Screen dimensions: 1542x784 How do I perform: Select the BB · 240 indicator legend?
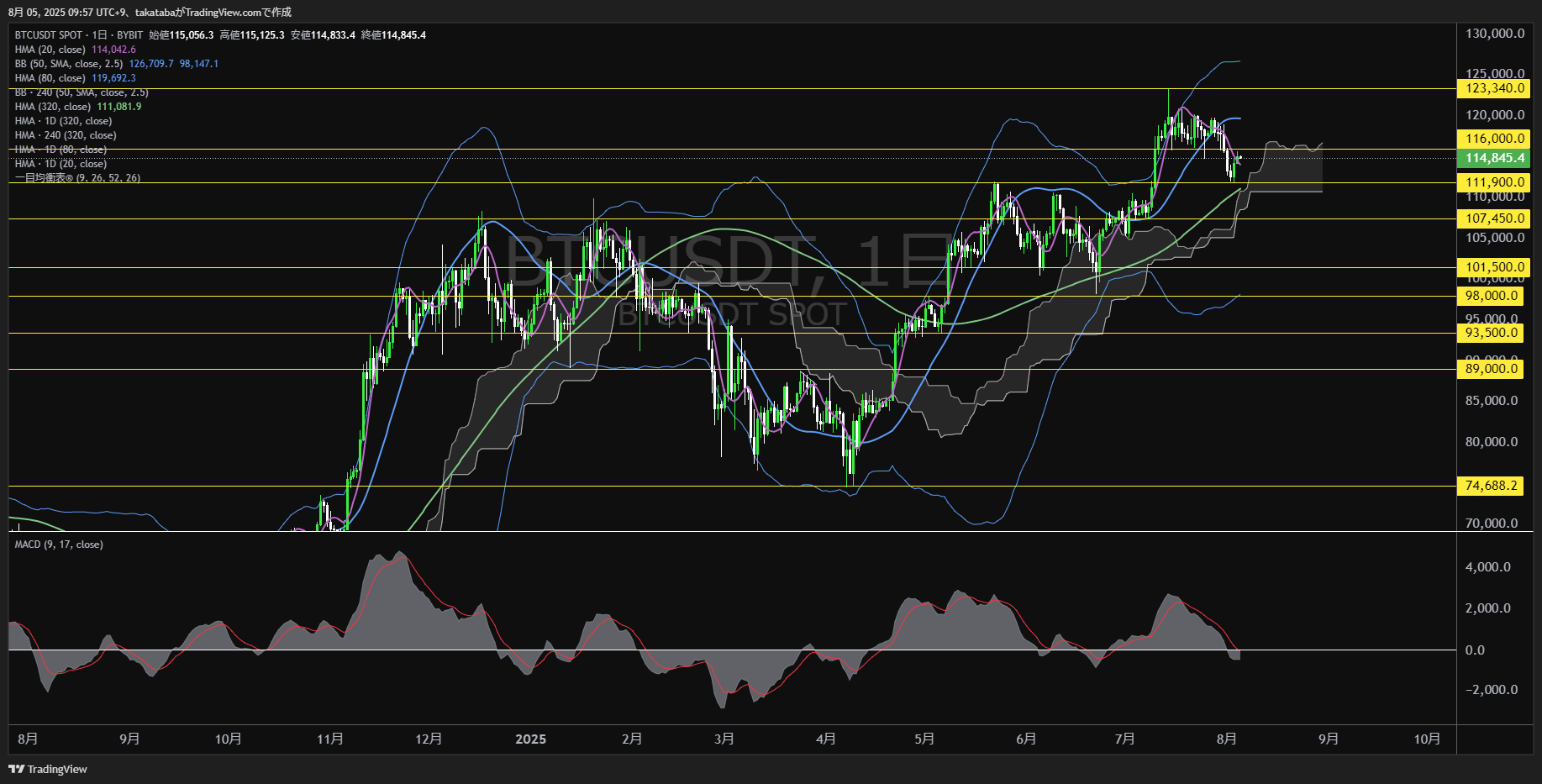pyautogui.click(x=82, y=92)
